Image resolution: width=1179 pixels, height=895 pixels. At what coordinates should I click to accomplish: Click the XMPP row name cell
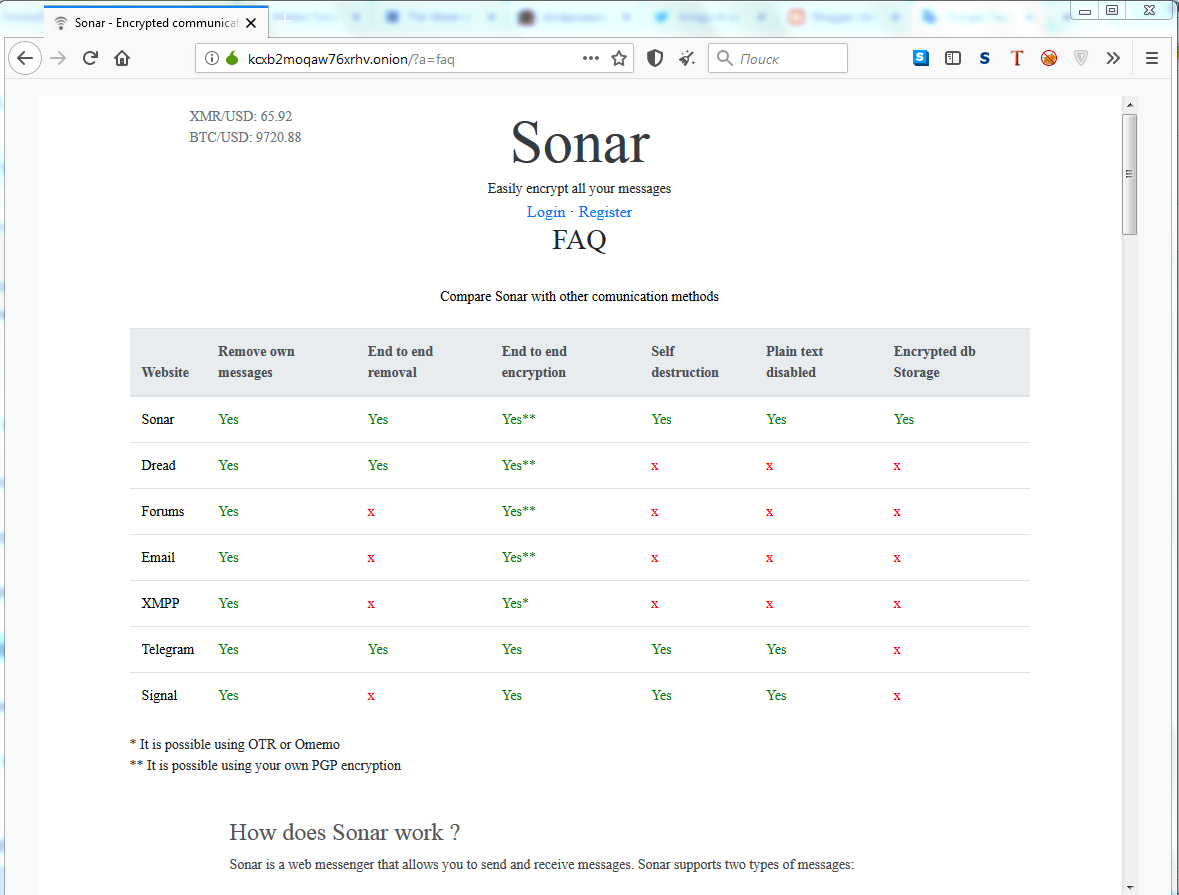pyautogui.click(x=160, y=603)
